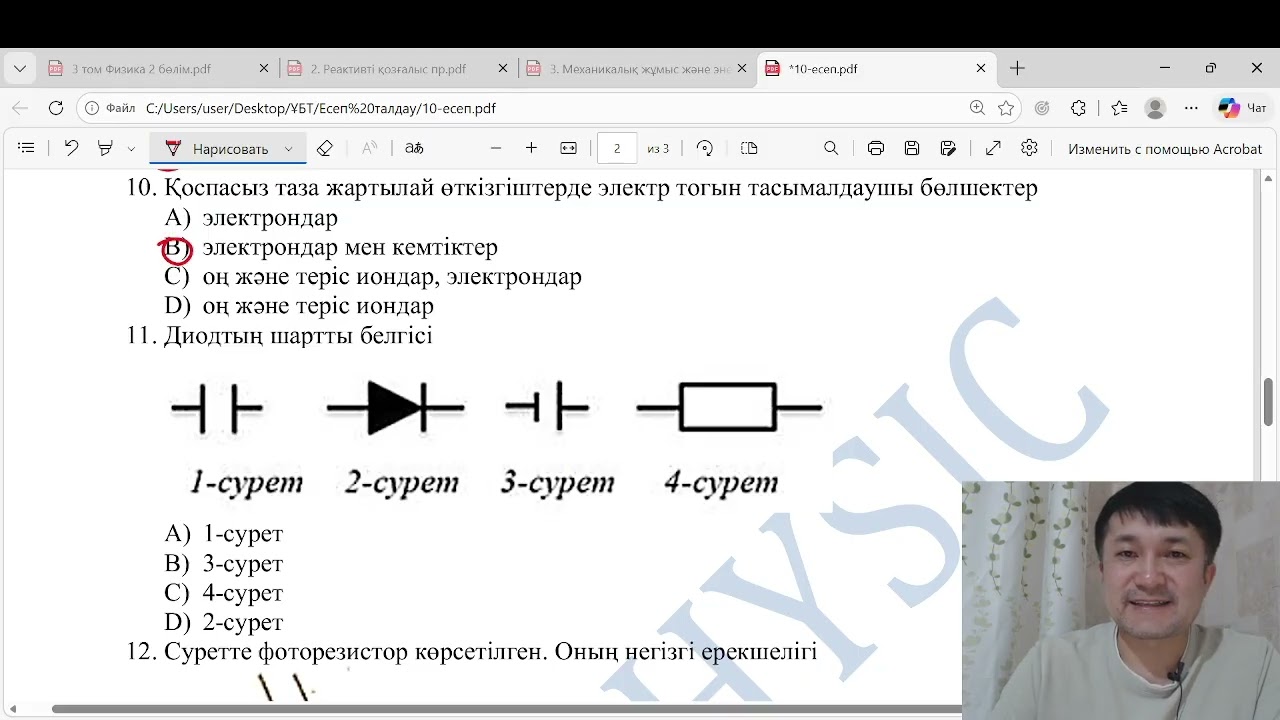
Task: Click the horizontal scrollbar at bottom
Action: pyautogui.click(x=506, y=709)
